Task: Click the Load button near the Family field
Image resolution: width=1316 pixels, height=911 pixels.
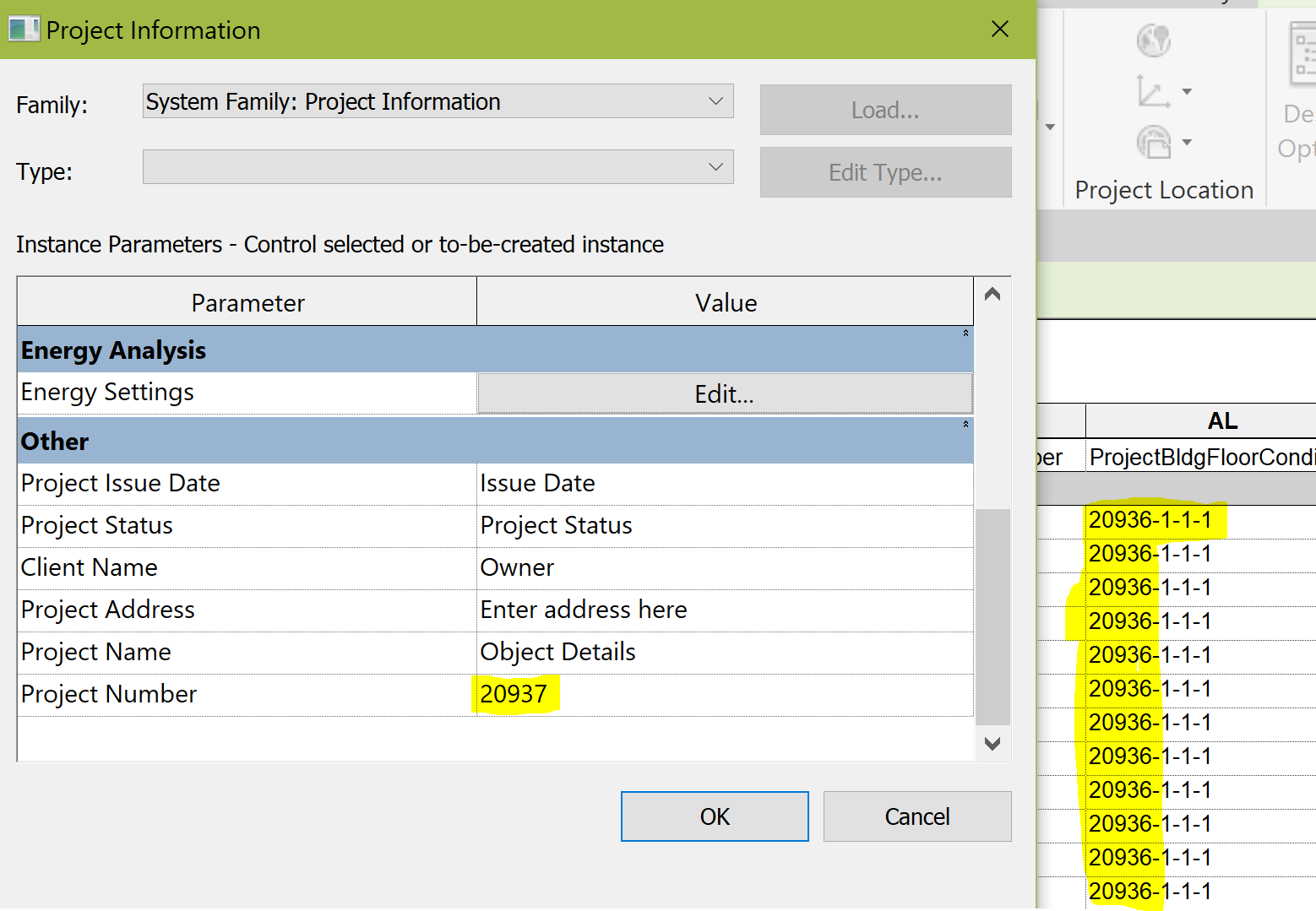Action: point(884,110)
